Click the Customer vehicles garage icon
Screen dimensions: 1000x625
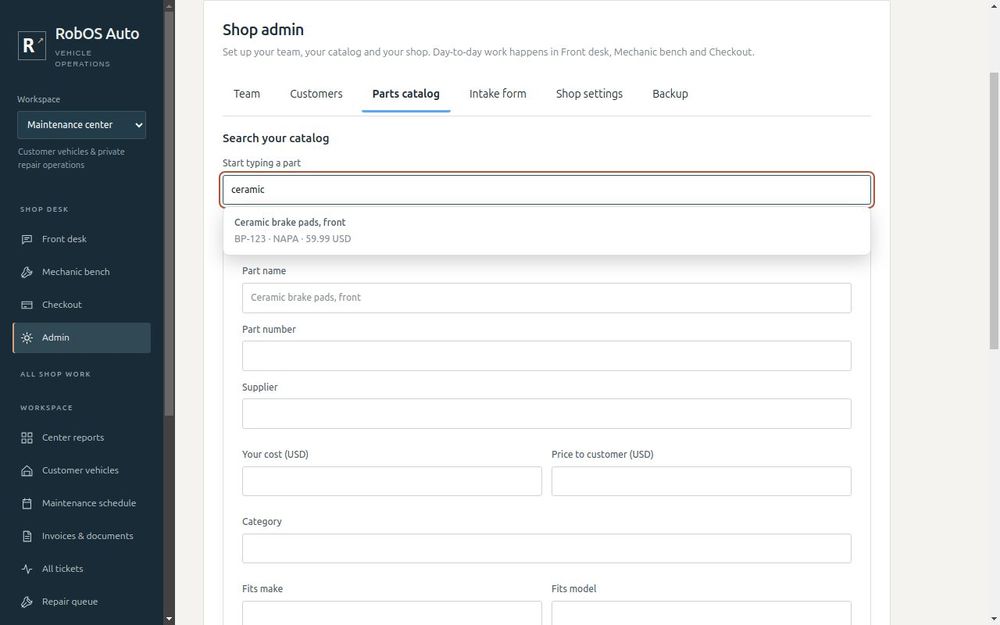[x=27, y=471]
